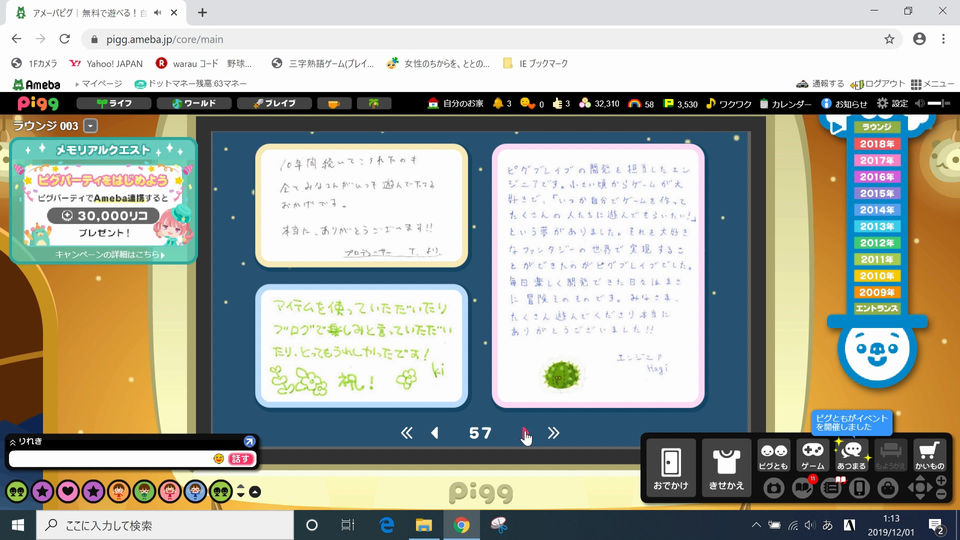
Task: Click the movement direction pad
Action: click(920, 488)
